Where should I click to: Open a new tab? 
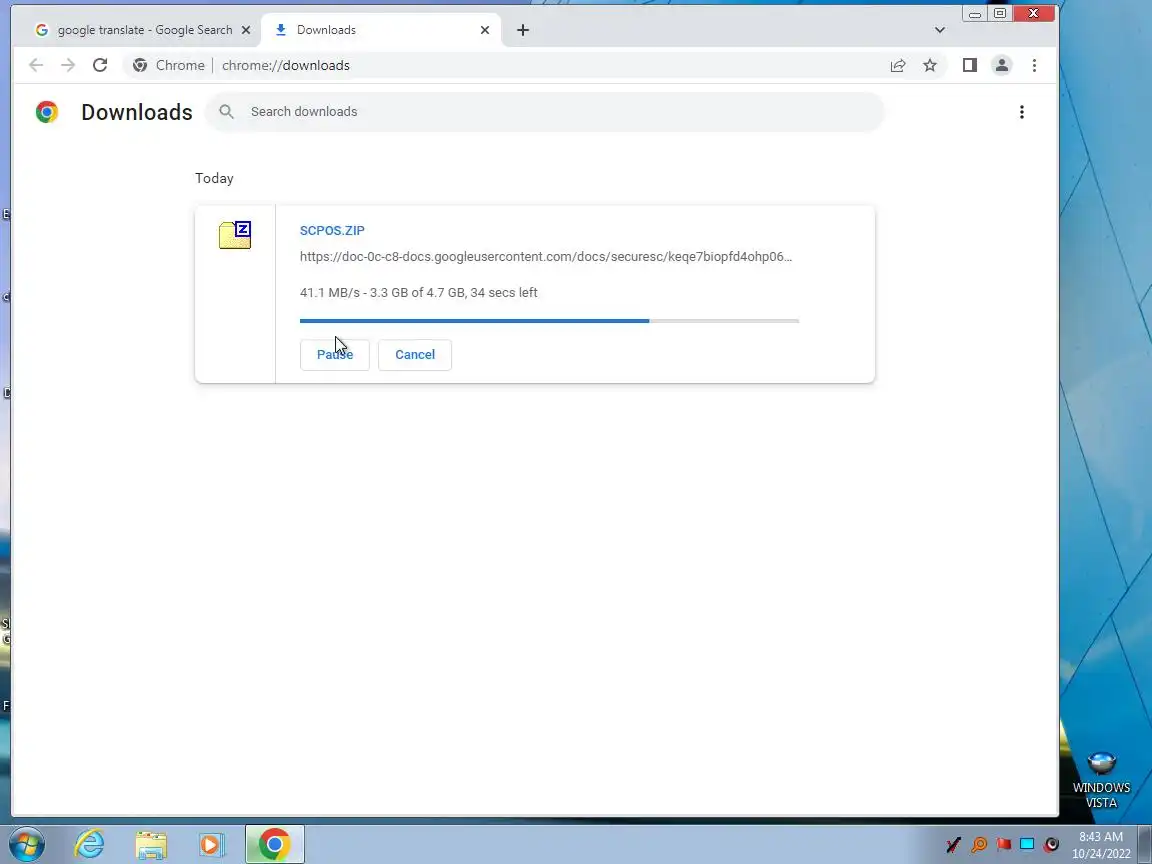(x=522, y=30)
